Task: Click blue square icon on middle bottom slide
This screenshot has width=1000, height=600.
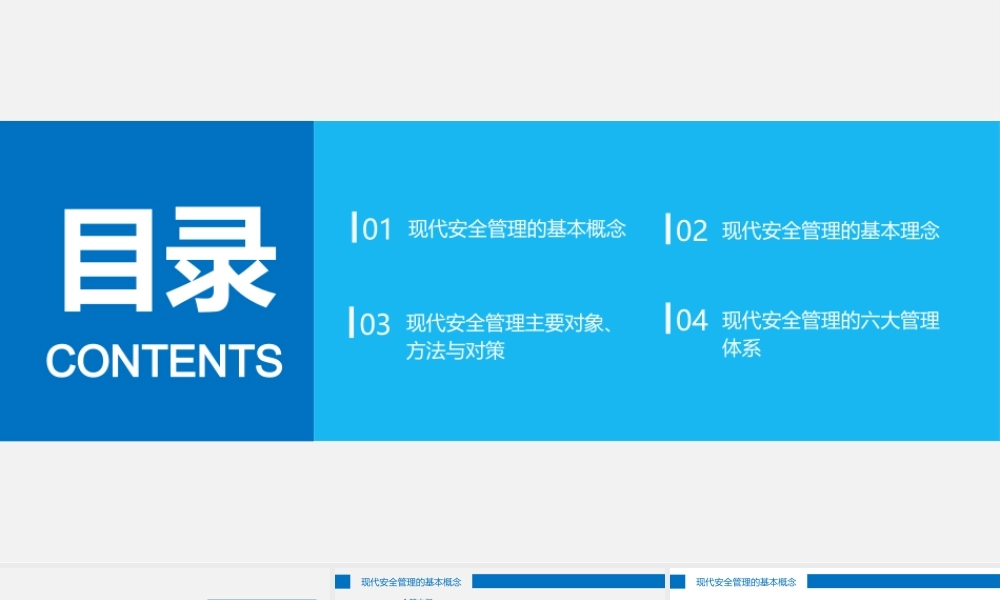Action: (343, 581)
